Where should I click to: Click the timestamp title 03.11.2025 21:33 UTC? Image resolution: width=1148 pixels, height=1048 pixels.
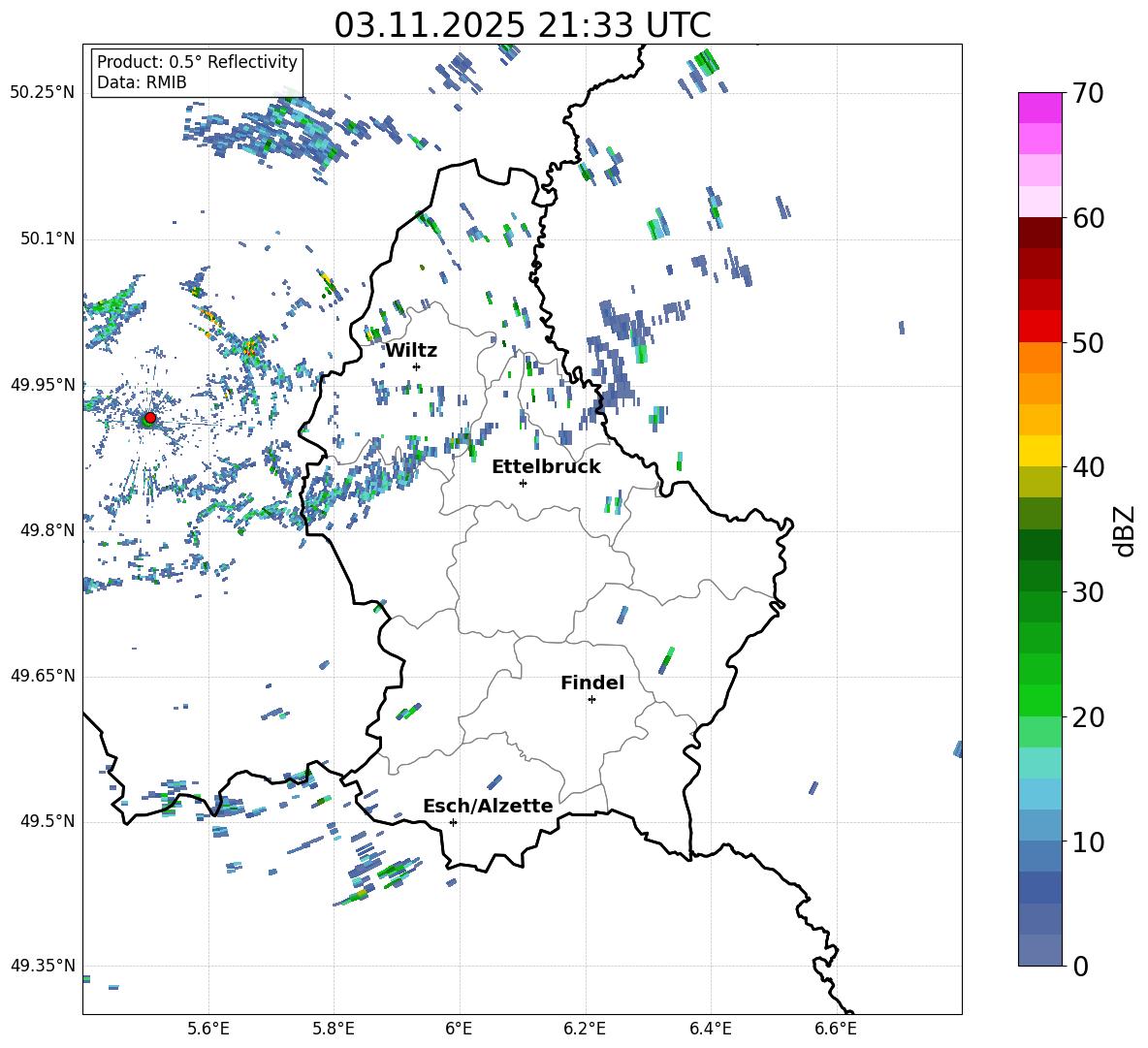(x=523, y=25)
